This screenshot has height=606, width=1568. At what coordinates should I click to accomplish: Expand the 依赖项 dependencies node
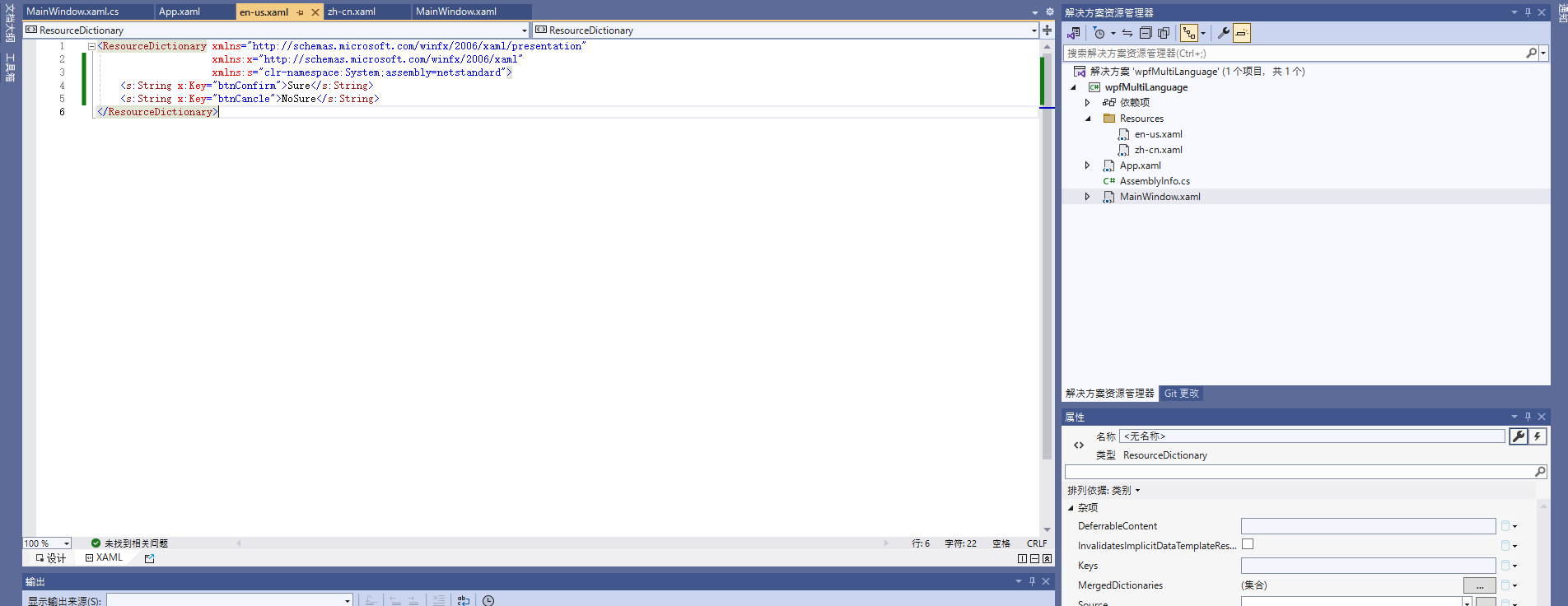pos(1087,103)
